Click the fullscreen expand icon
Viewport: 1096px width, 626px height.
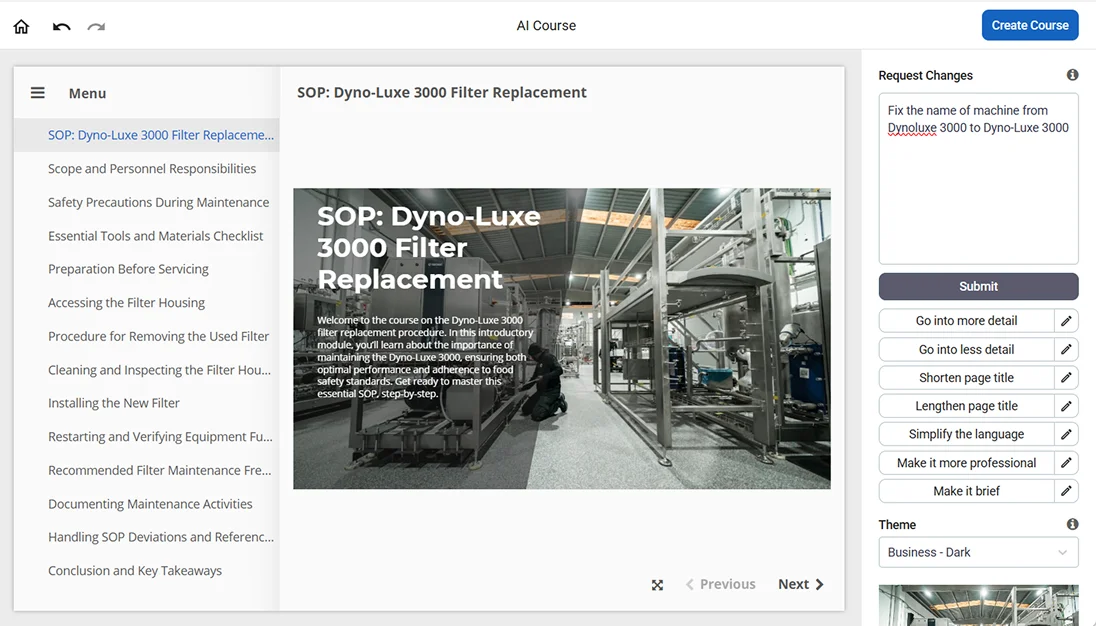click(x=657, y=585)
